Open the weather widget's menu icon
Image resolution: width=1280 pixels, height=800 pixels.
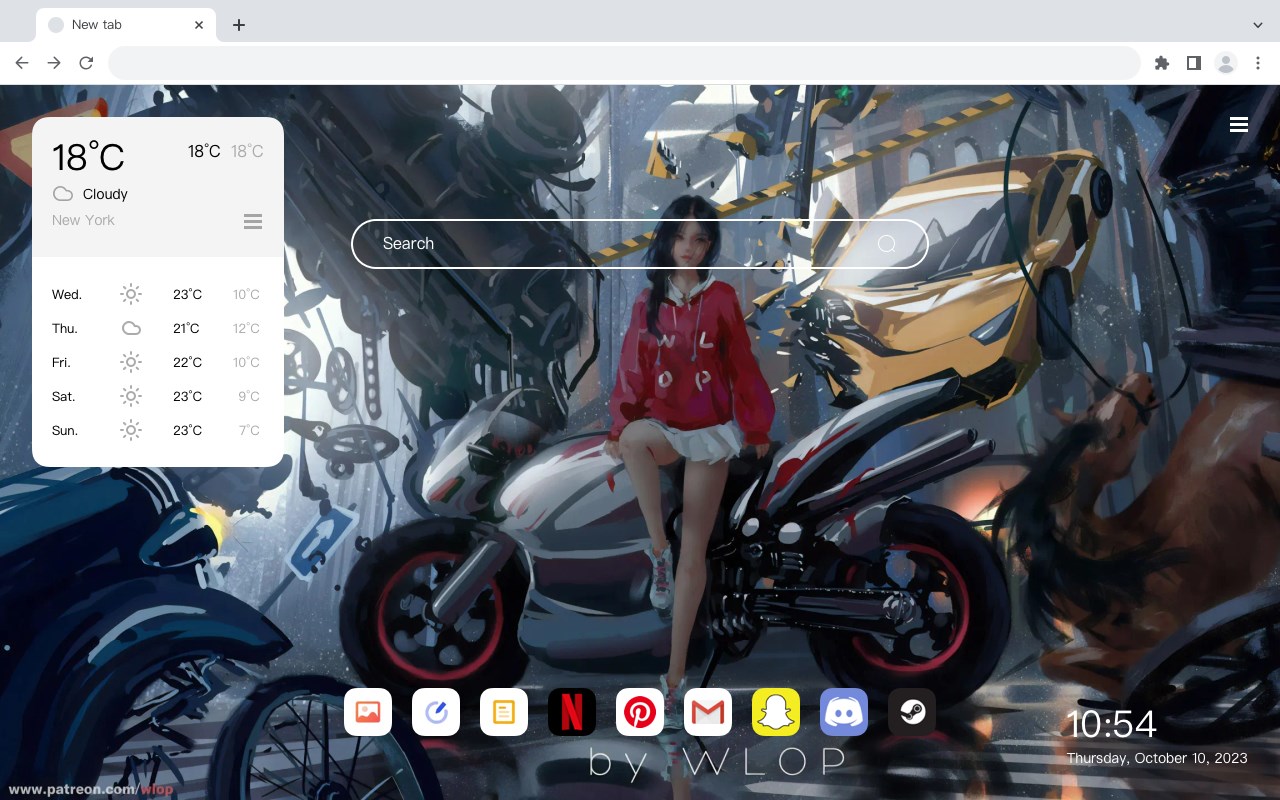[x=253, y=221]
